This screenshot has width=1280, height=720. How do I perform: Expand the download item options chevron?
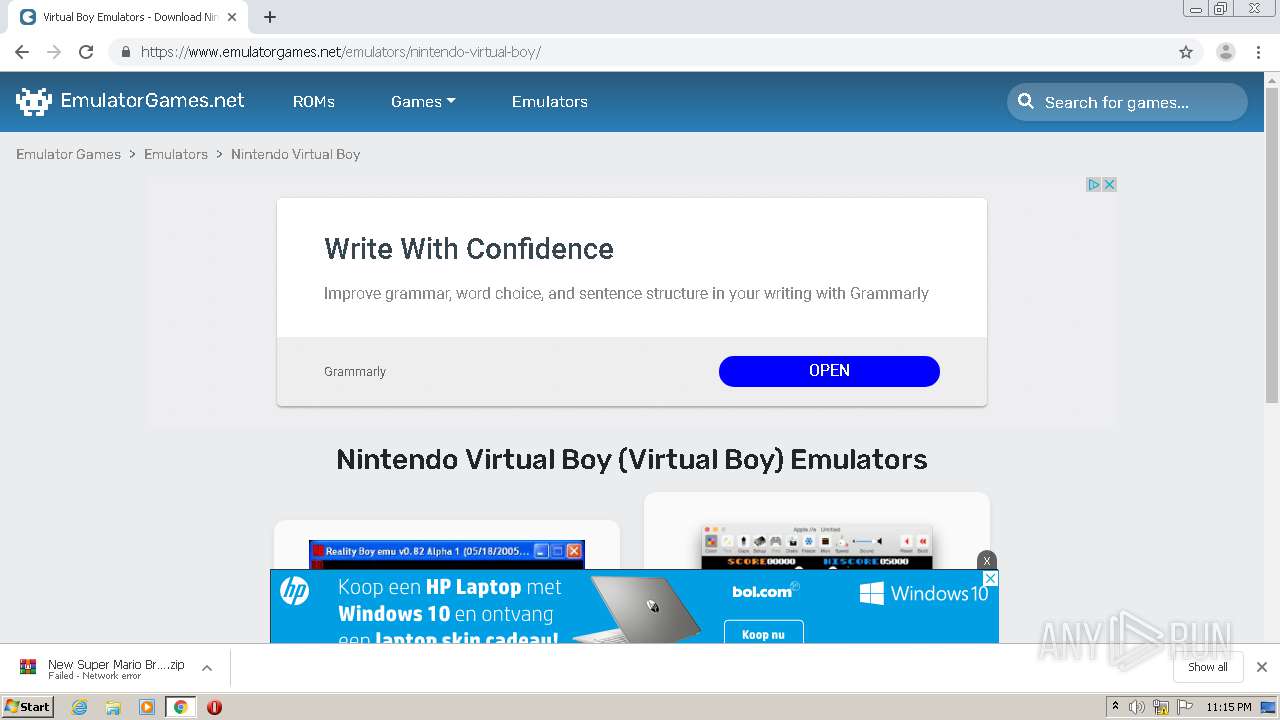click(x=207, y=668)
